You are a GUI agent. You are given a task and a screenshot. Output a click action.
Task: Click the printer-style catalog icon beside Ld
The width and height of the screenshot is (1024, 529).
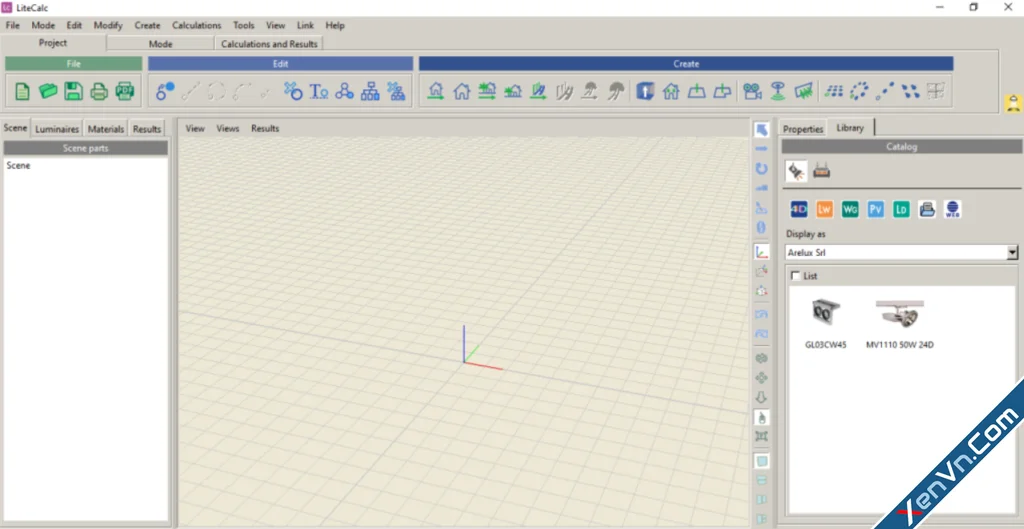pos(927,209)
